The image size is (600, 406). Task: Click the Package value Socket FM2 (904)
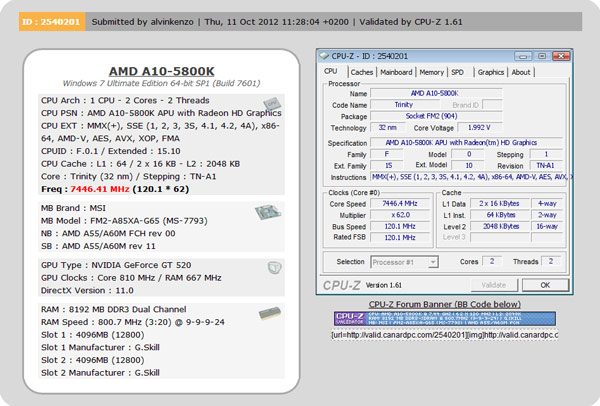pos(436,116)
